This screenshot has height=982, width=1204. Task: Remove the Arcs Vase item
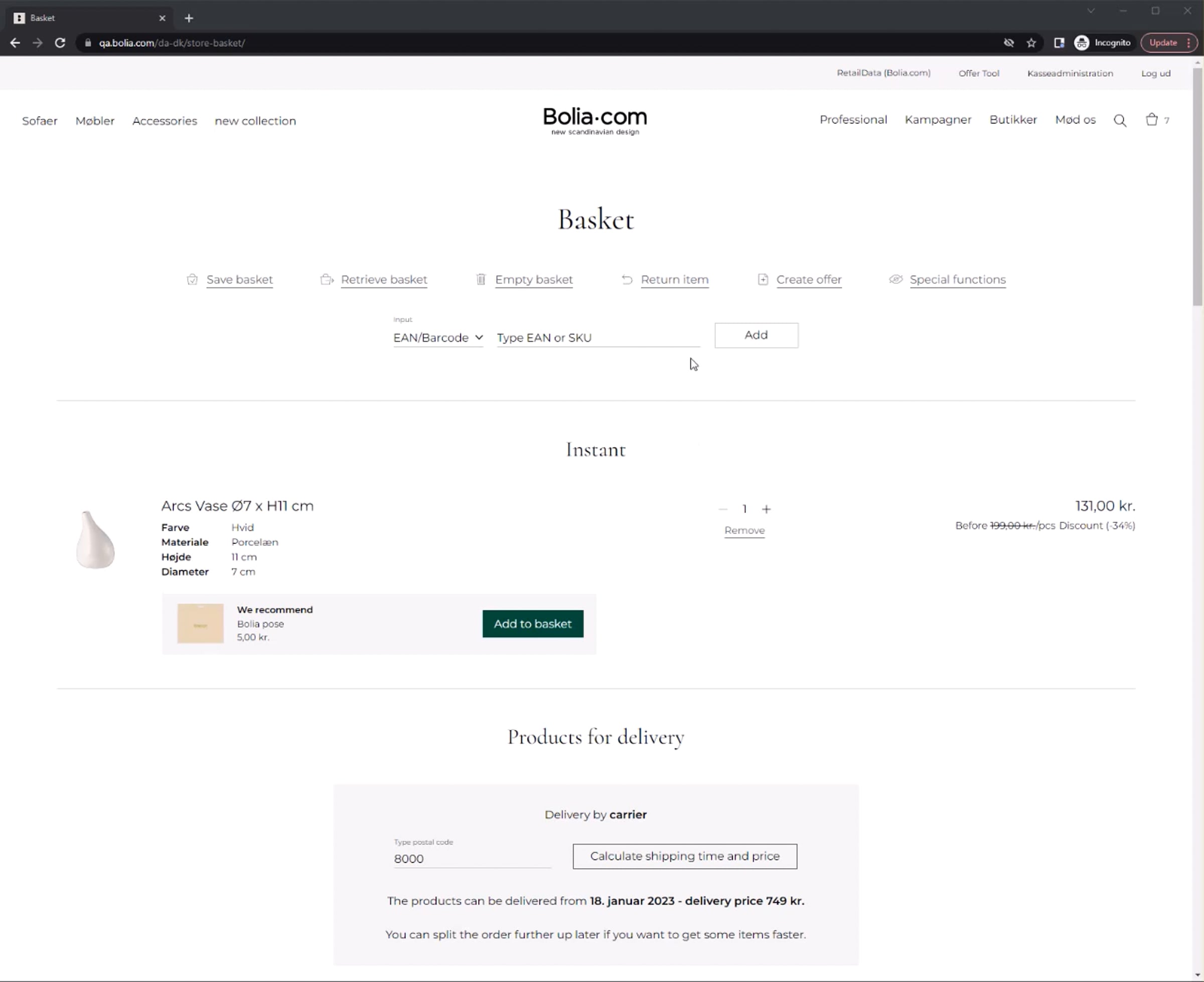[x=744, y=530]
